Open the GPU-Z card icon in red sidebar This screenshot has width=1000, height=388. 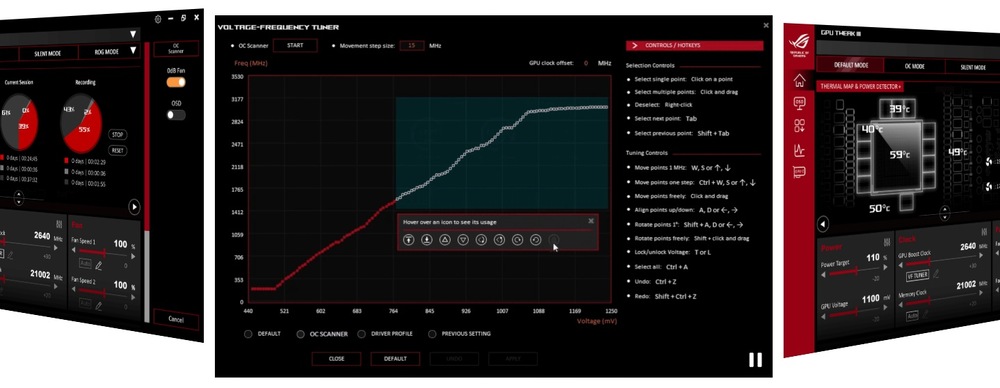[799, 172]
